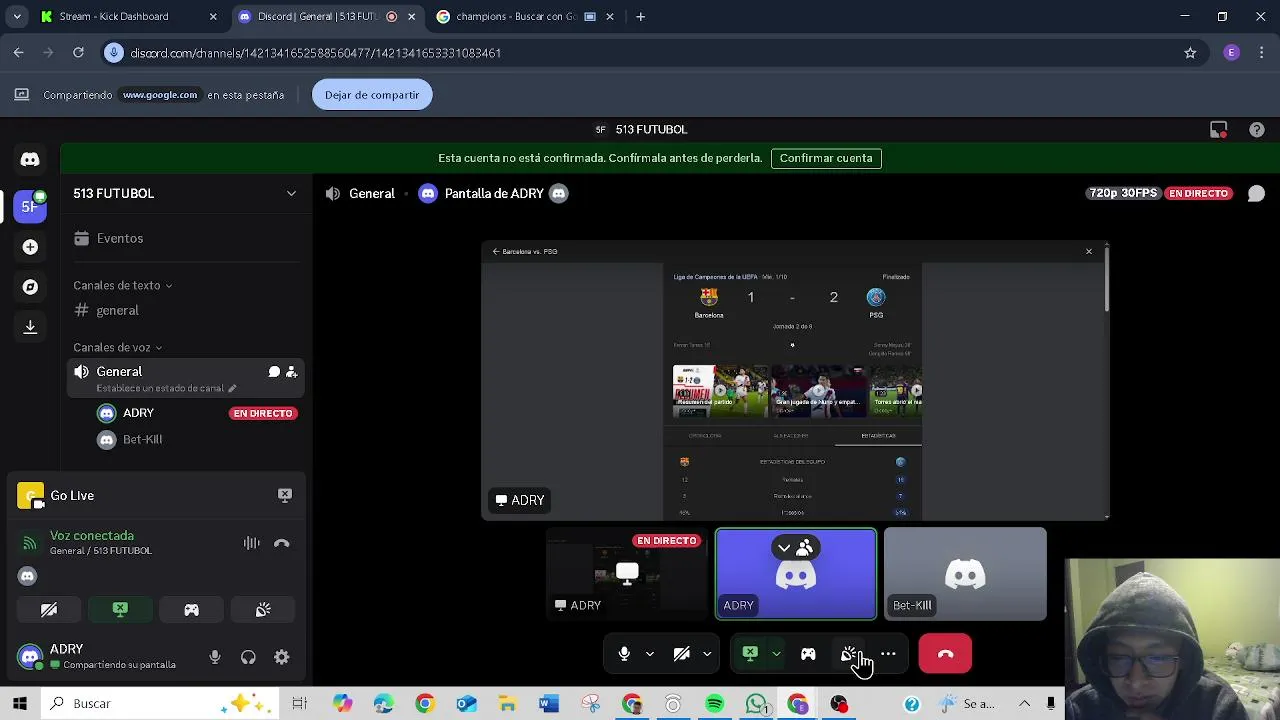Click green connection signal icon
Viewport: 1280px width, 720px height.
[x=30, y=543]
